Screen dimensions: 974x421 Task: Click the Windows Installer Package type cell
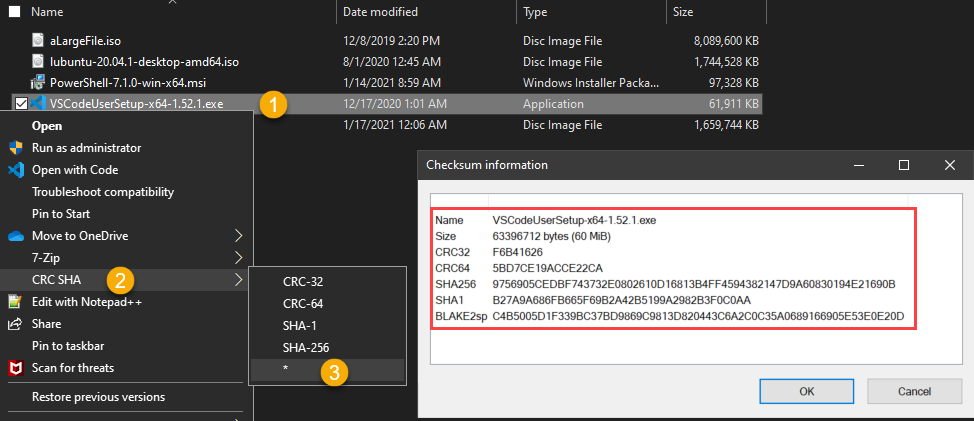pyautogui.click(x=591, y=83)
